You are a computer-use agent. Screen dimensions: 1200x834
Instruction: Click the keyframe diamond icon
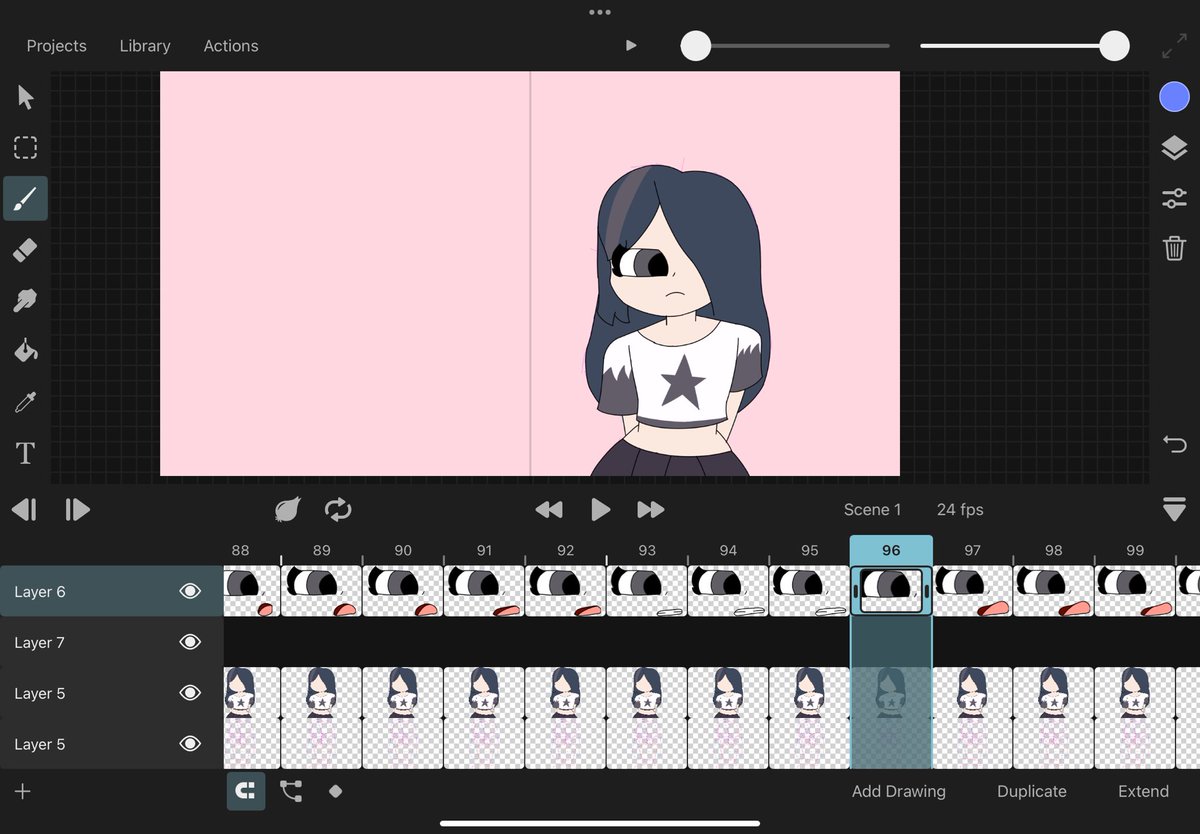336,791
